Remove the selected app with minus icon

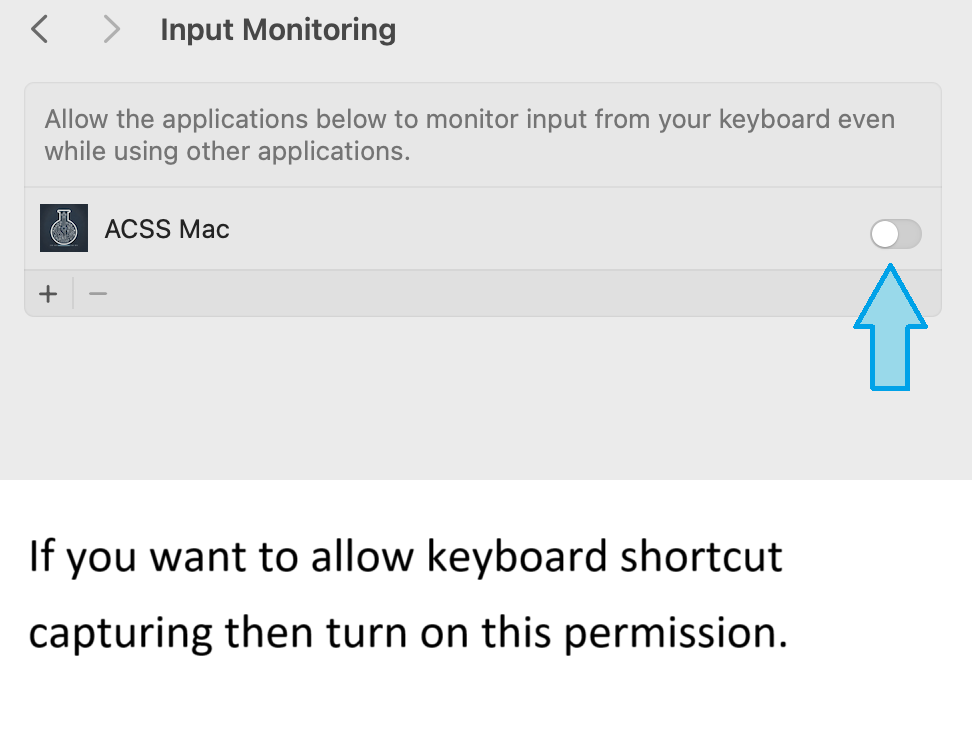[x=98, y=294]
